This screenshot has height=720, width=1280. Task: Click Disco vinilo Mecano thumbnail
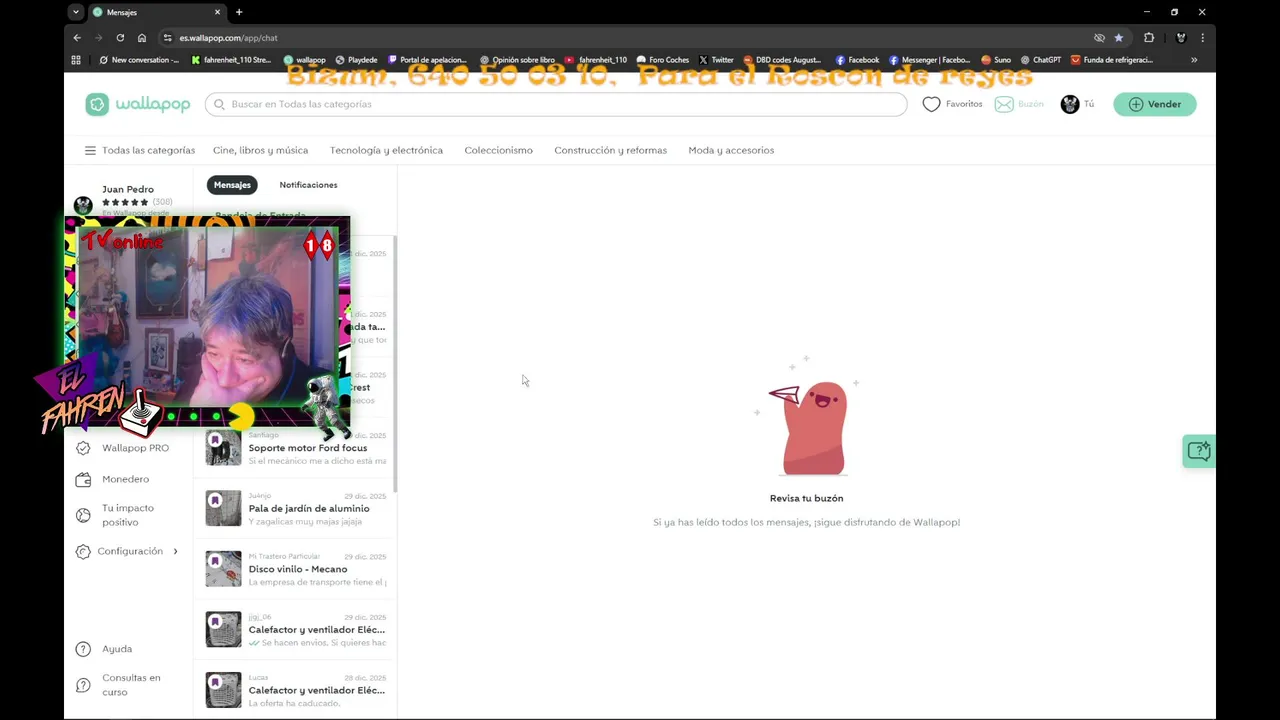[223, 569]
